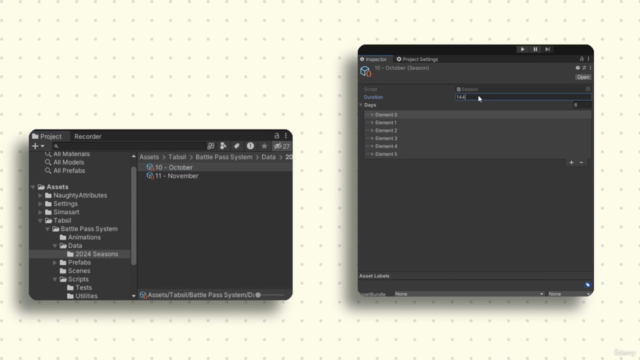Click the Season asset cube icon in Inspector

click(365, 71)
